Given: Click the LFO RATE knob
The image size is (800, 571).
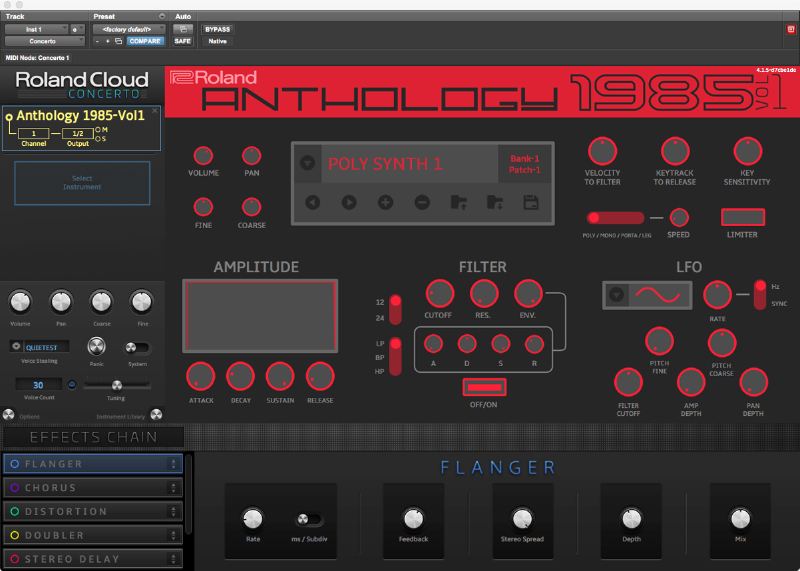Looking at the screenshot, I should 717,295.
